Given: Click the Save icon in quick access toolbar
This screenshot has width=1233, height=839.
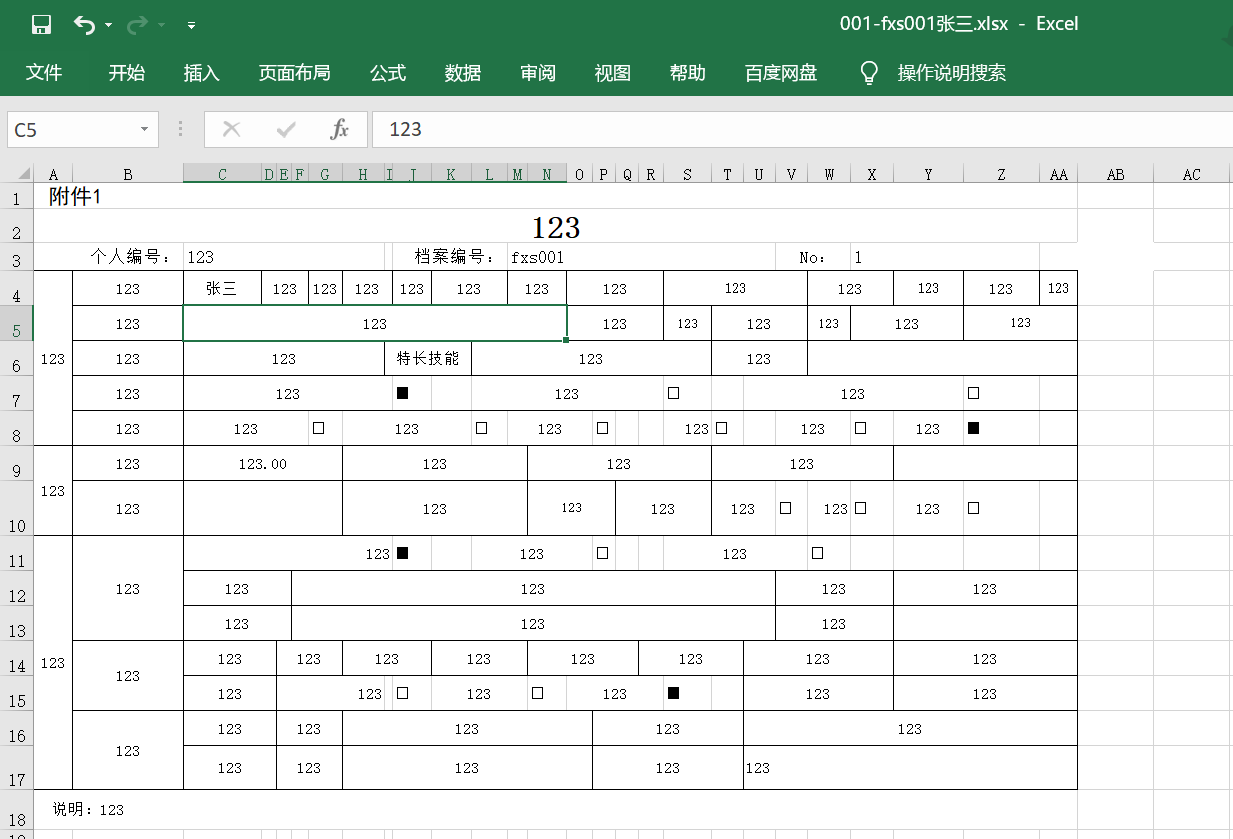Looking at the screenshot, I should coord(41,25).
